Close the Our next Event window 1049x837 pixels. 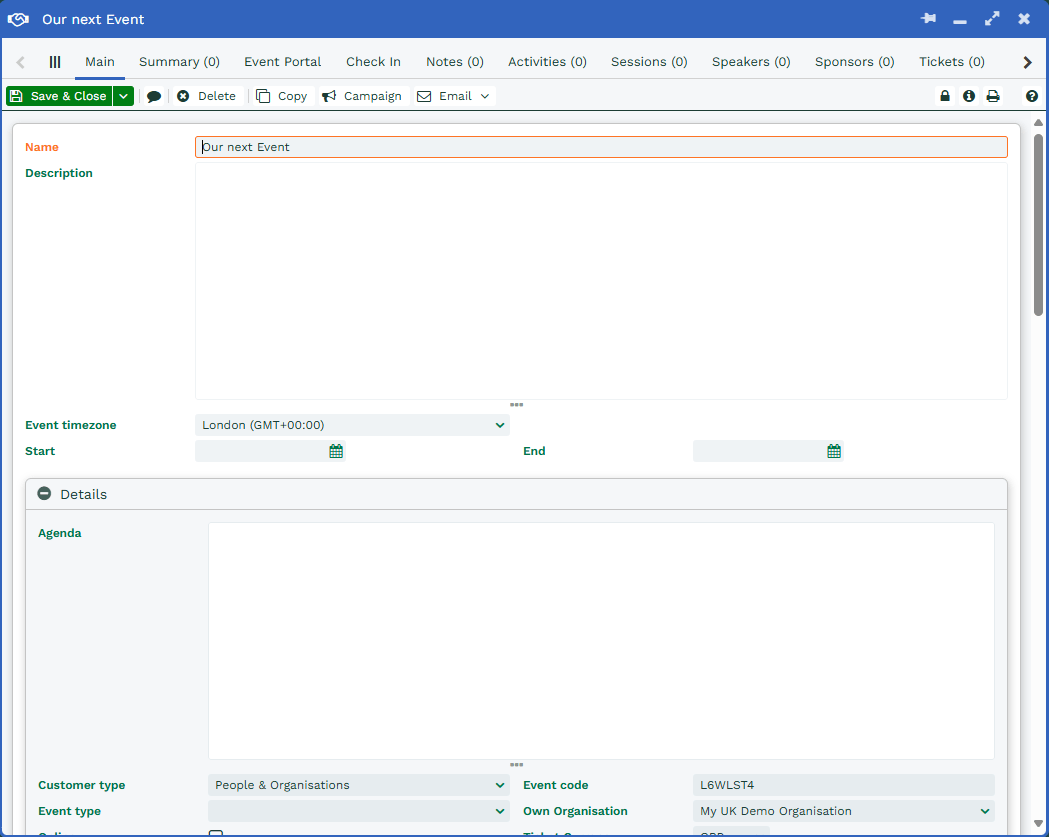click(1024, 19)
